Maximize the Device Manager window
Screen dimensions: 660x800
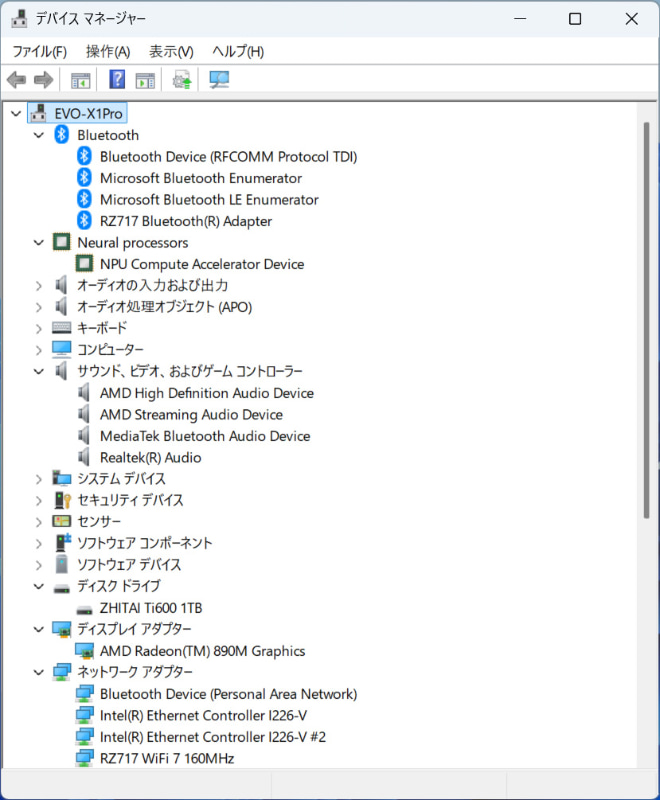(x=575, y=19)
